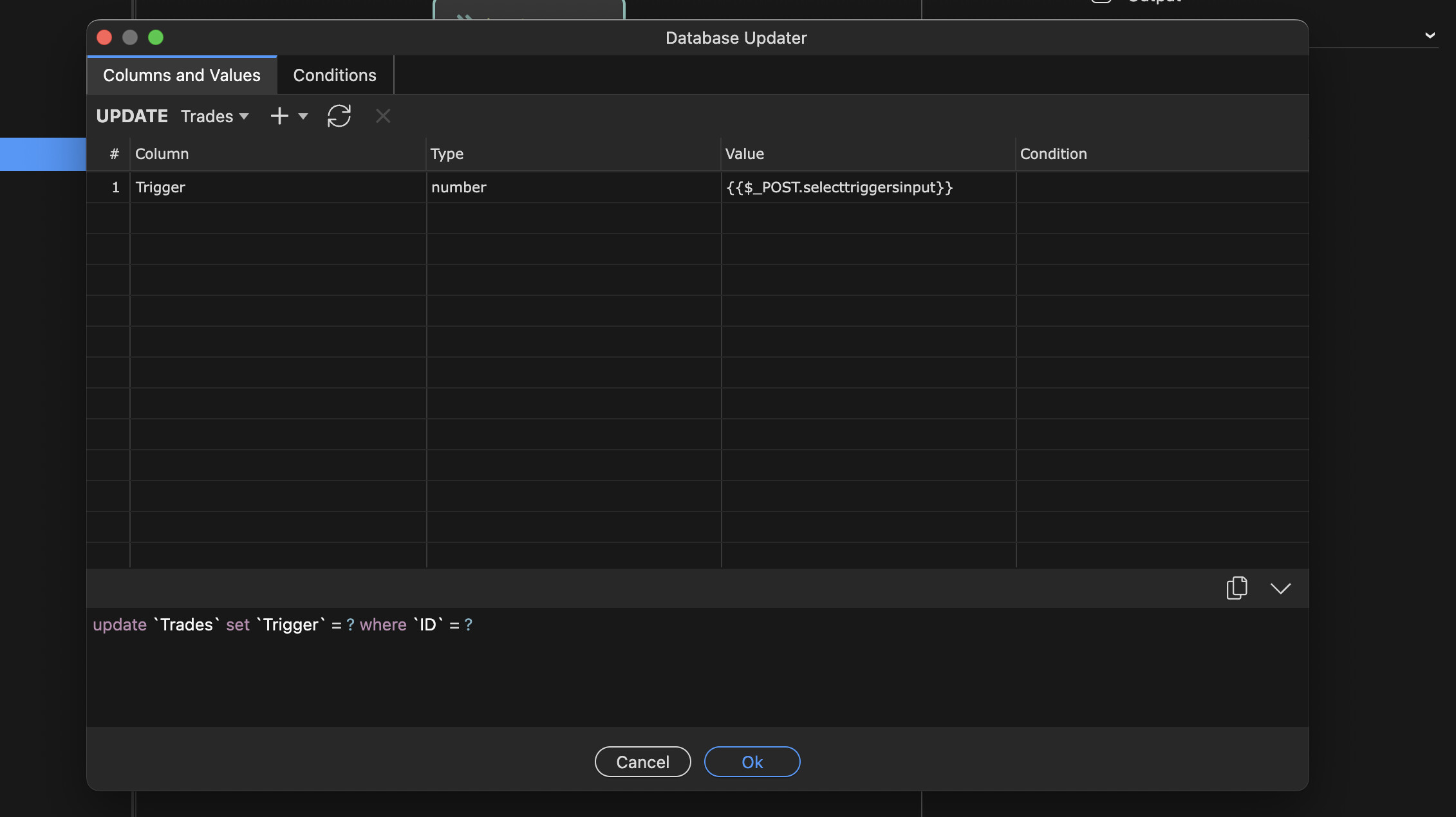Viewport: 1456px width, 817px height.
Task: Click the number type cell
Action: (x=572, y=187)
